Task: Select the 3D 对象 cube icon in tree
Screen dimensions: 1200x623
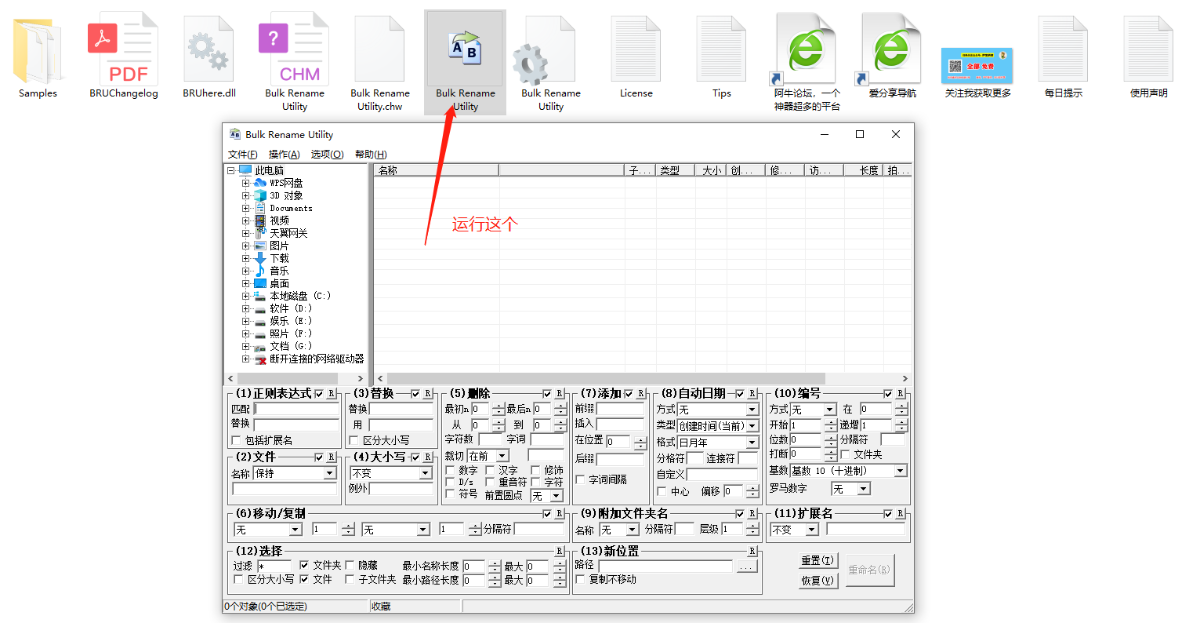Action: (260, 196)
